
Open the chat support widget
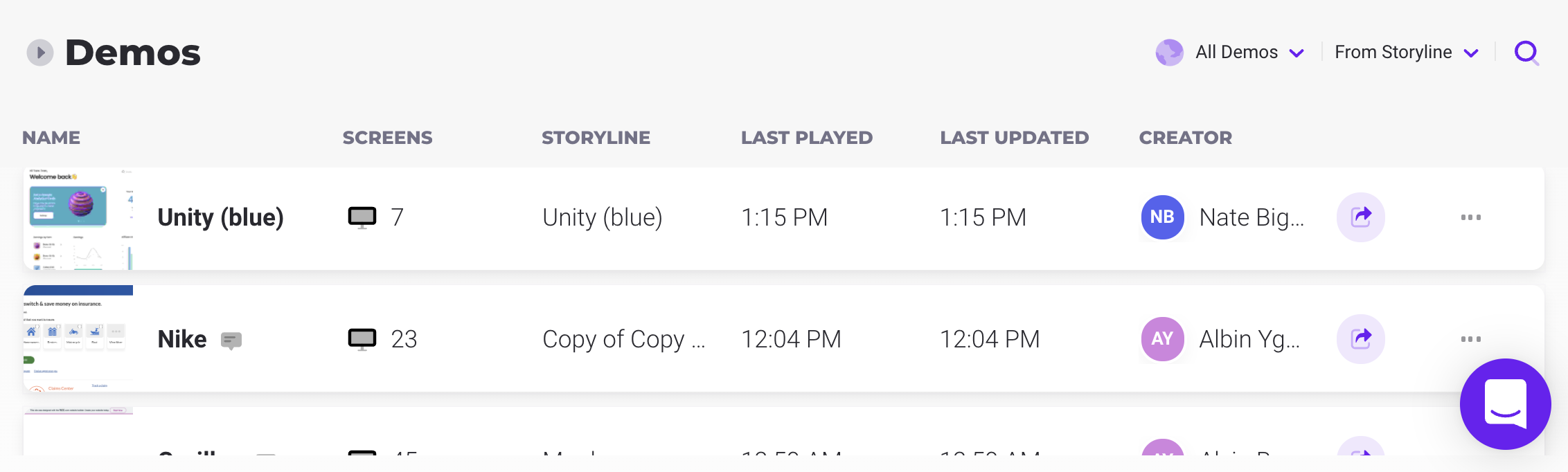1505,404
